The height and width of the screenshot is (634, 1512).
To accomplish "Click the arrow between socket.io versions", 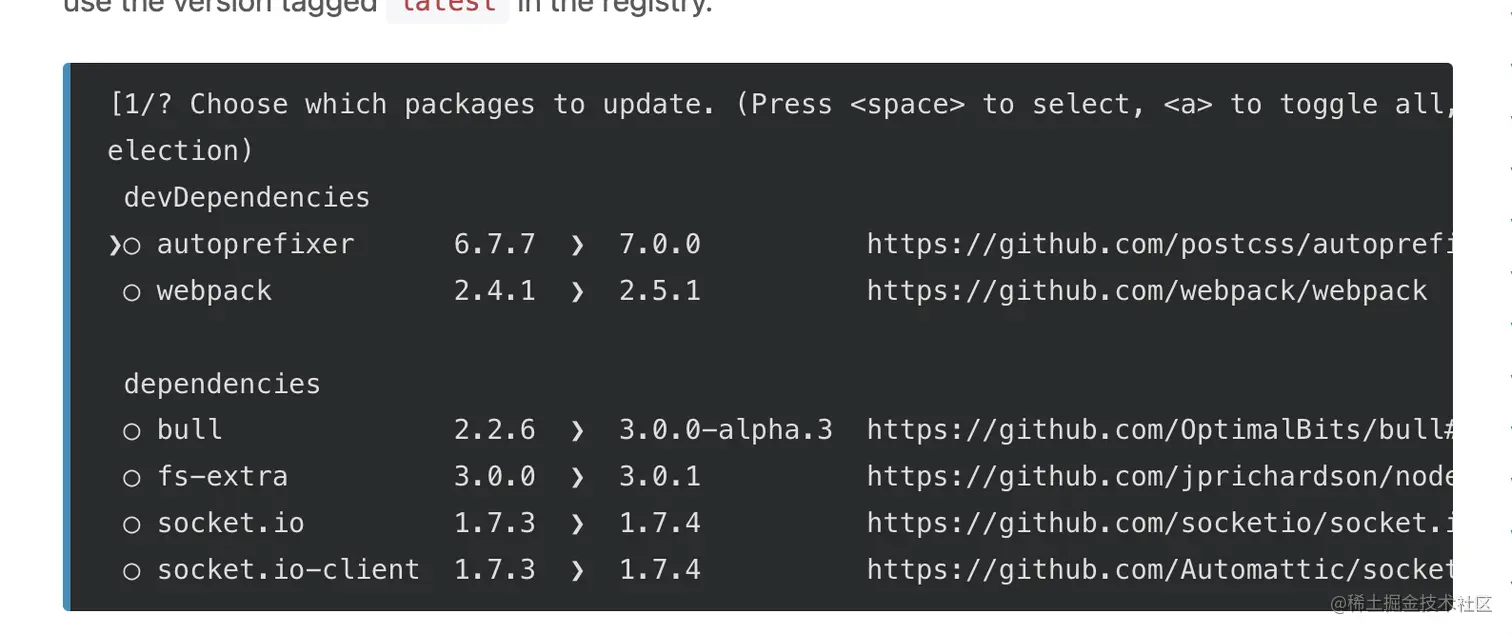I will [x=577, y=524].
